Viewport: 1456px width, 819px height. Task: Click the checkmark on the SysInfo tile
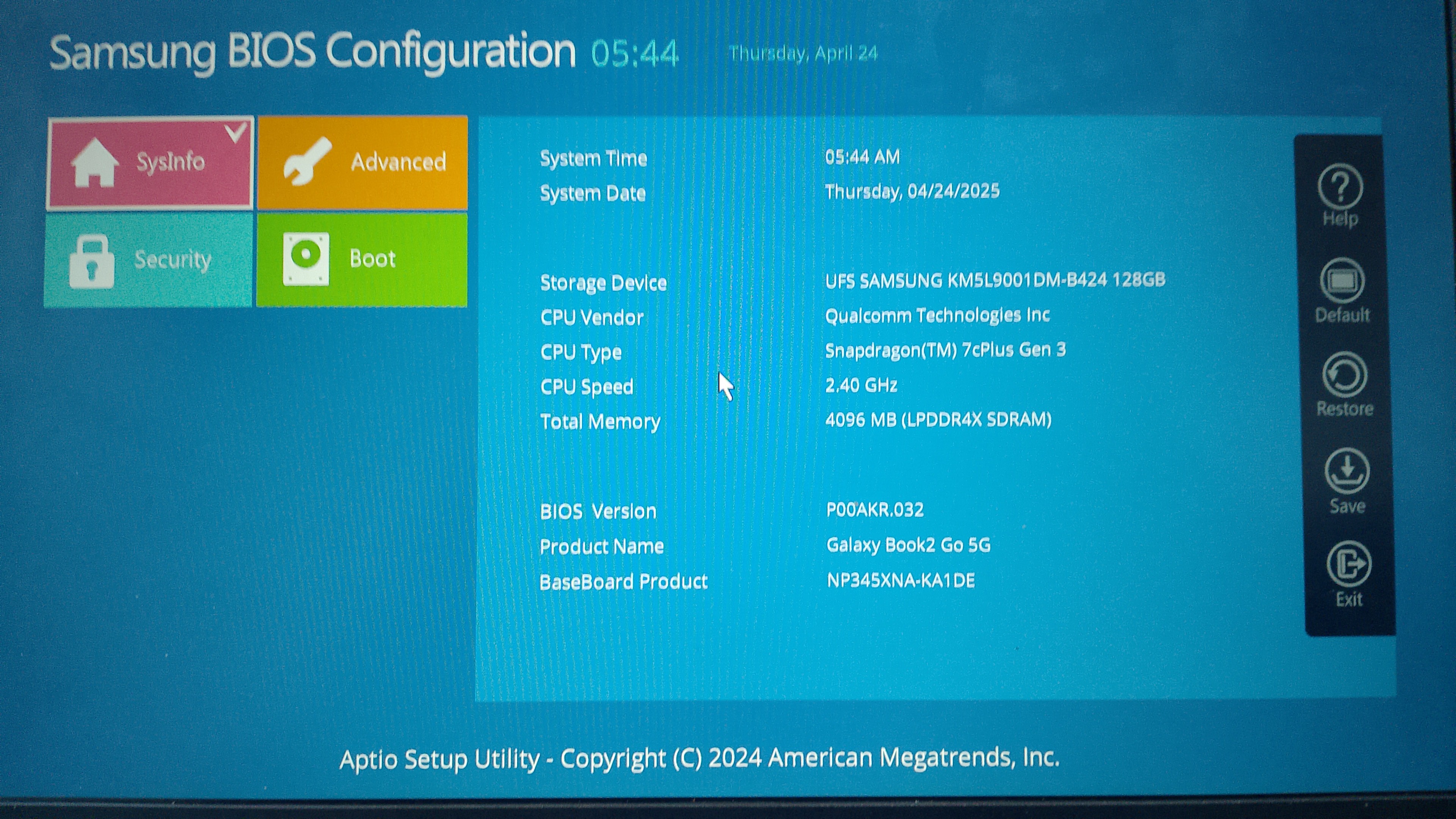236,133
